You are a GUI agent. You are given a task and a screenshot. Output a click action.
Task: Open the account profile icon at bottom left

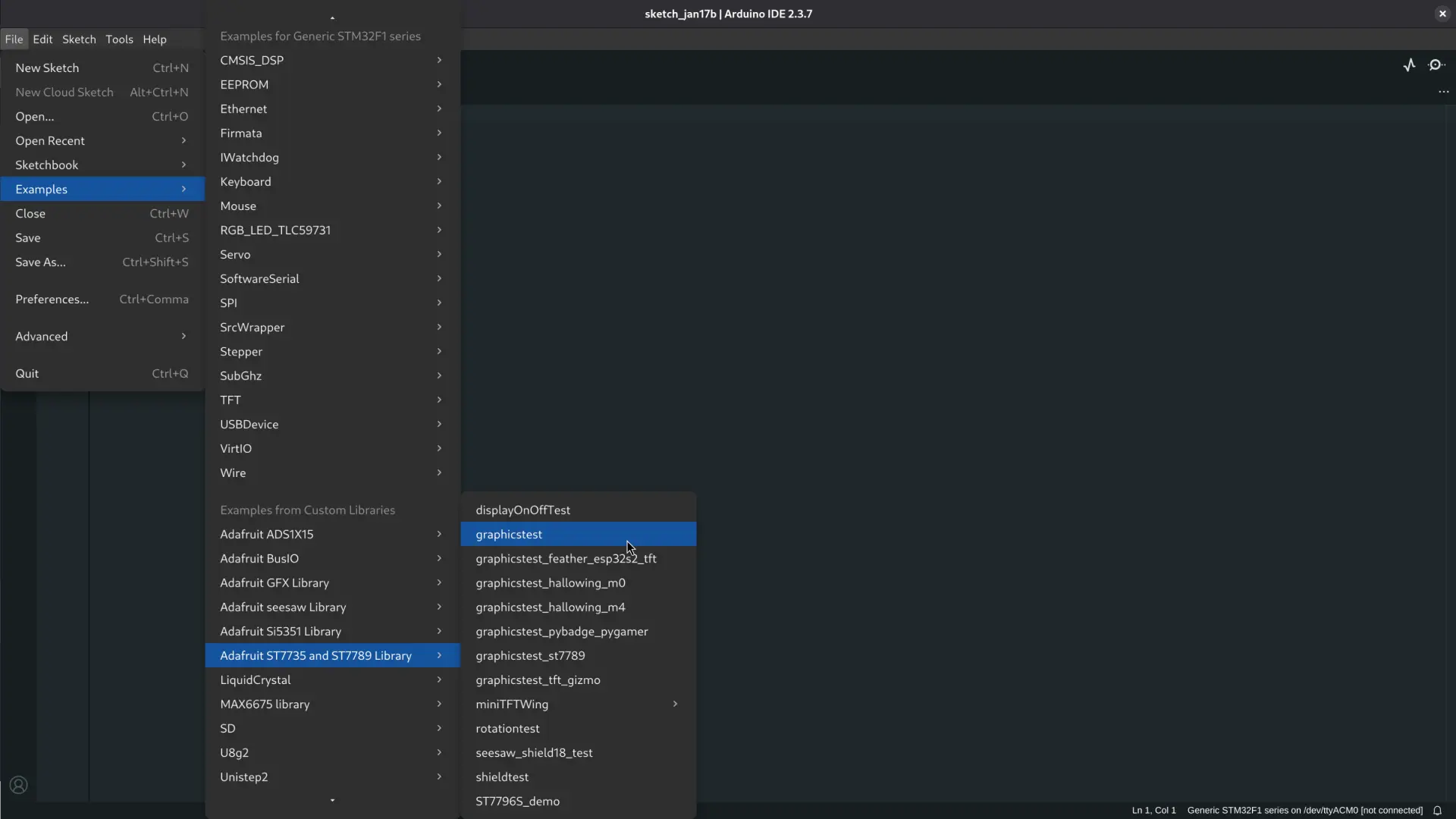tap(17, 785)
